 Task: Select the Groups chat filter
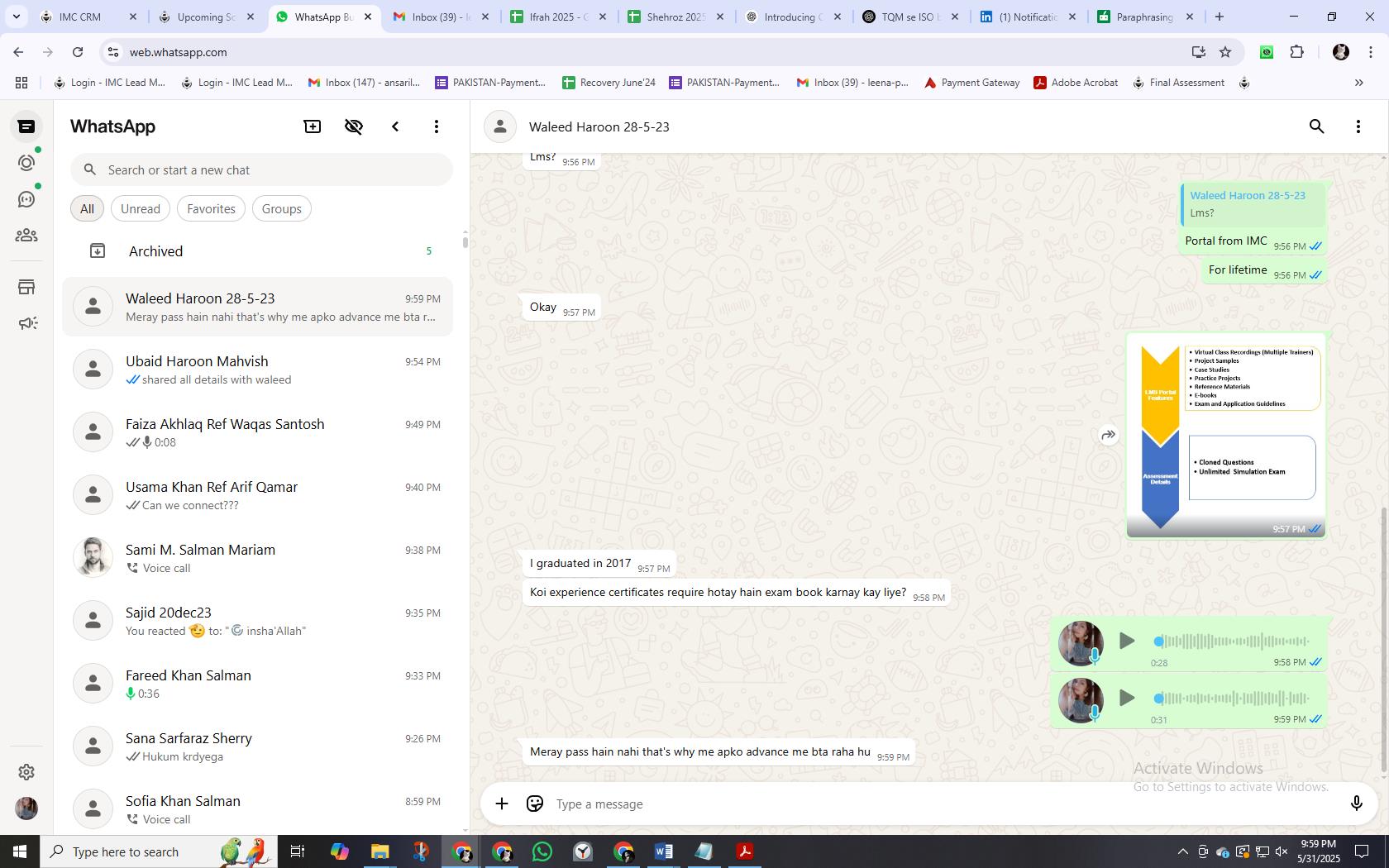coord(281,208)
